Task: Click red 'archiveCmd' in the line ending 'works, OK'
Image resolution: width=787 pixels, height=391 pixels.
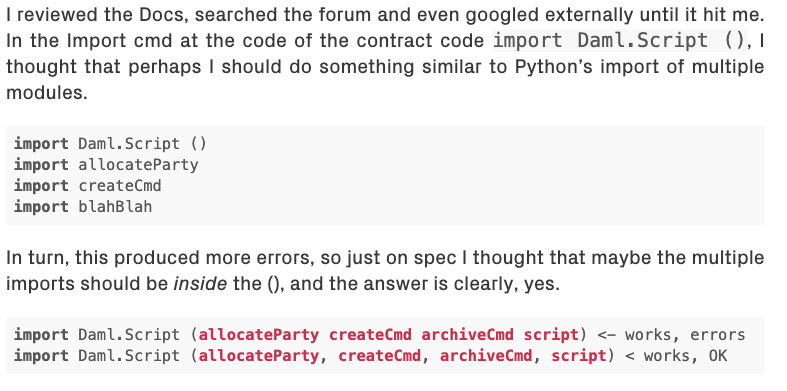Action: pos(485,356)
